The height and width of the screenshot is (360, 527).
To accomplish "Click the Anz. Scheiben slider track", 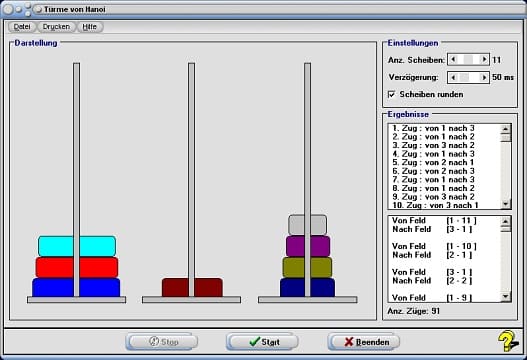I will 469,59.
